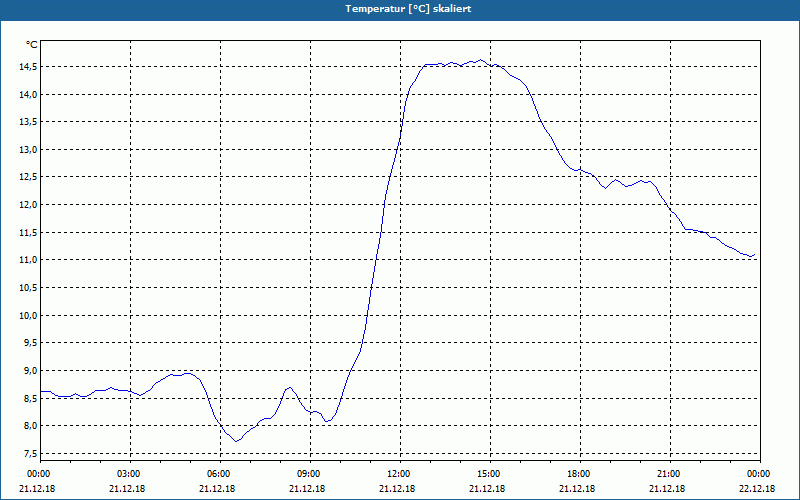The image size is (800, 500).
Task: Click the °C unit label on the axis
Action: (x=32, y=45)
